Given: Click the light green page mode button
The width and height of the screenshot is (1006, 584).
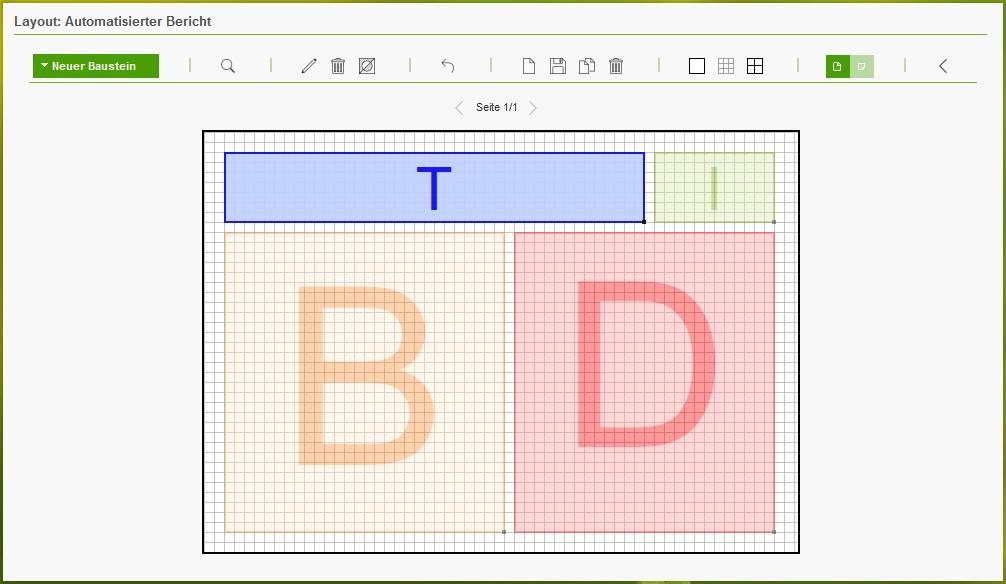Looking at the screenshot, I should click(x=862, y=65).
